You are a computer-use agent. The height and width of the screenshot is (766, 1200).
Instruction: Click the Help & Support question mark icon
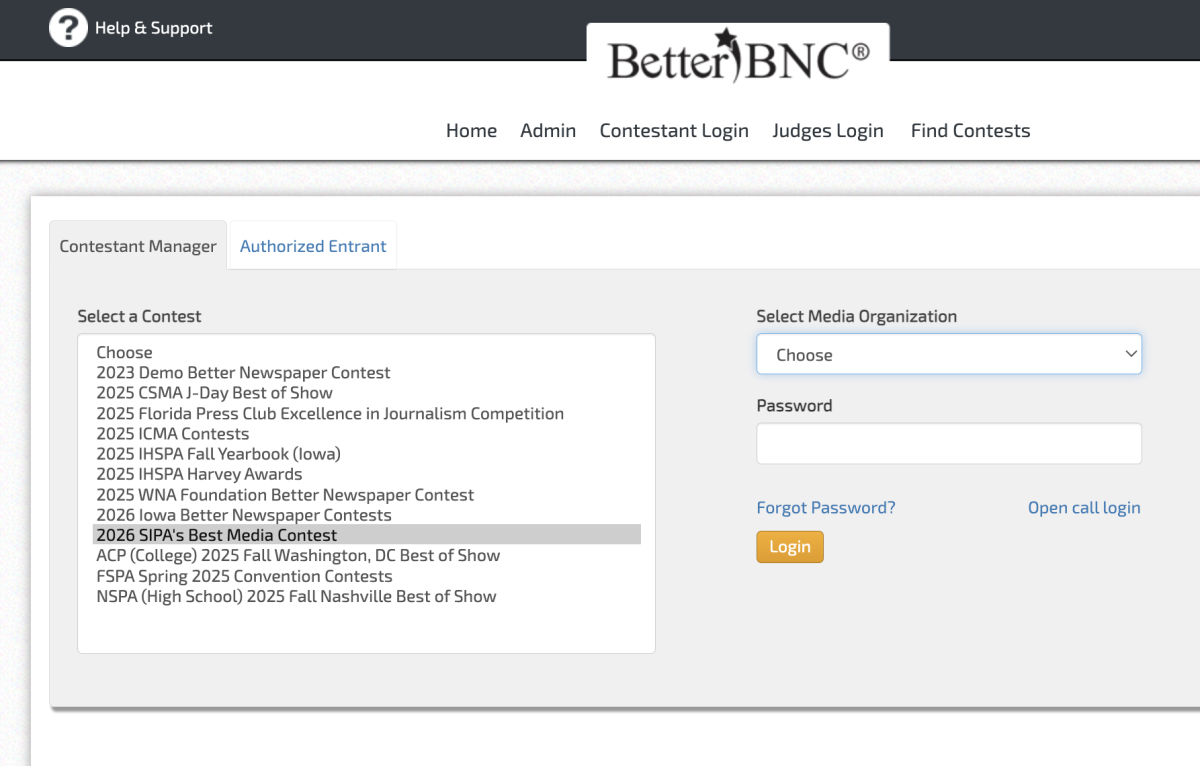(68, 27)
